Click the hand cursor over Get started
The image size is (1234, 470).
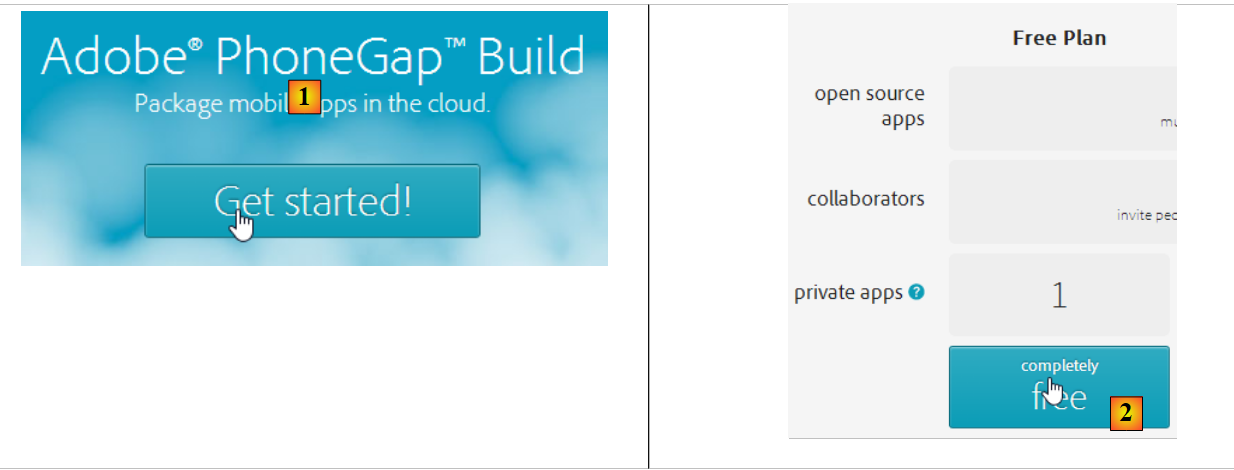pos(240,224)
